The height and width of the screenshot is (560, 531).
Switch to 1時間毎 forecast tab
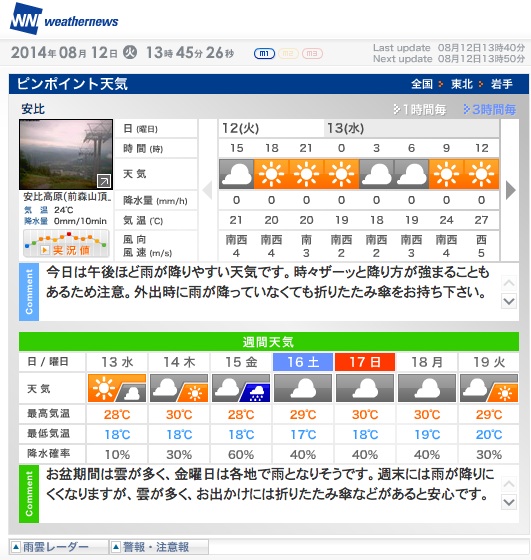[420, 109]
